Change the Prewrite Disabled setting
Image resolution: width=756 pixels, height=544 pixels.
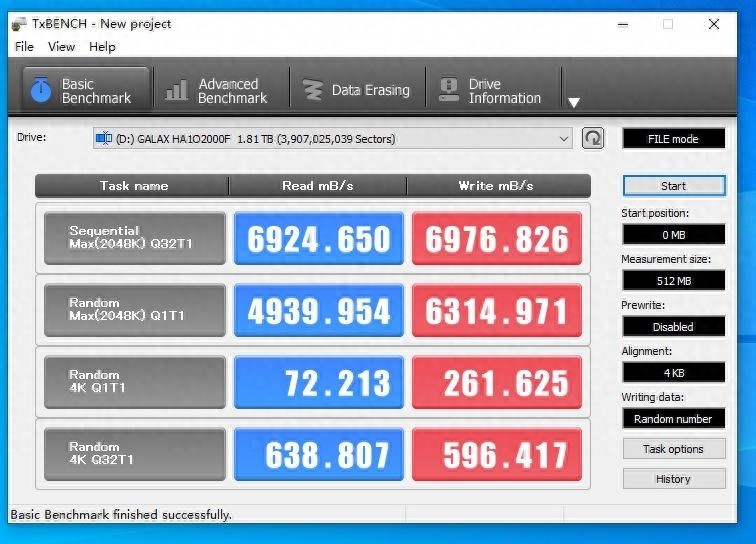[674, 326]
